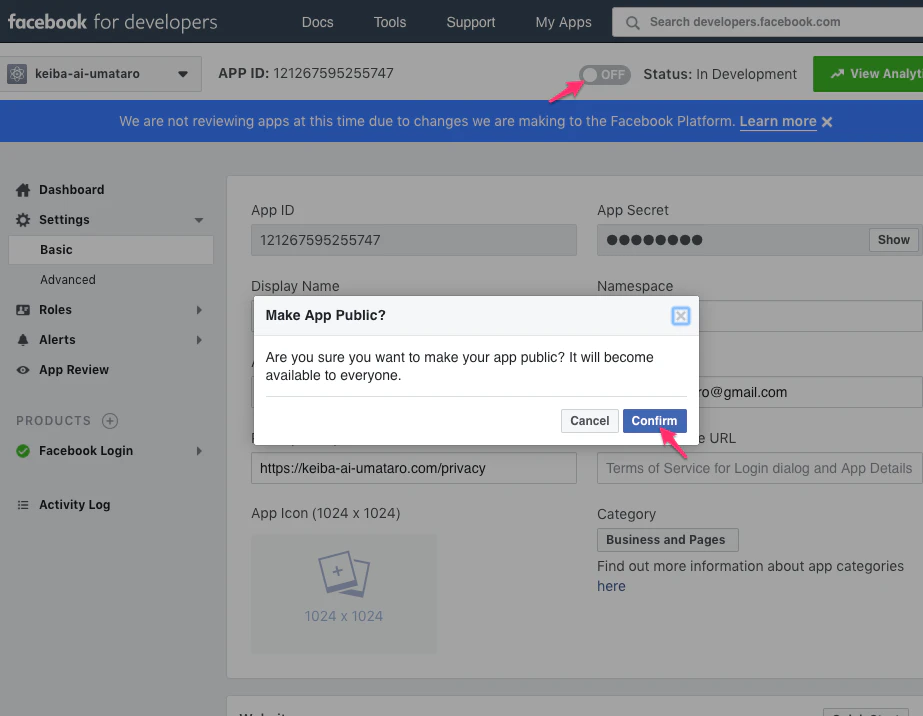The image size is (923, 716).
Task: Collapse the Settings section arrow
Action: 199,220
